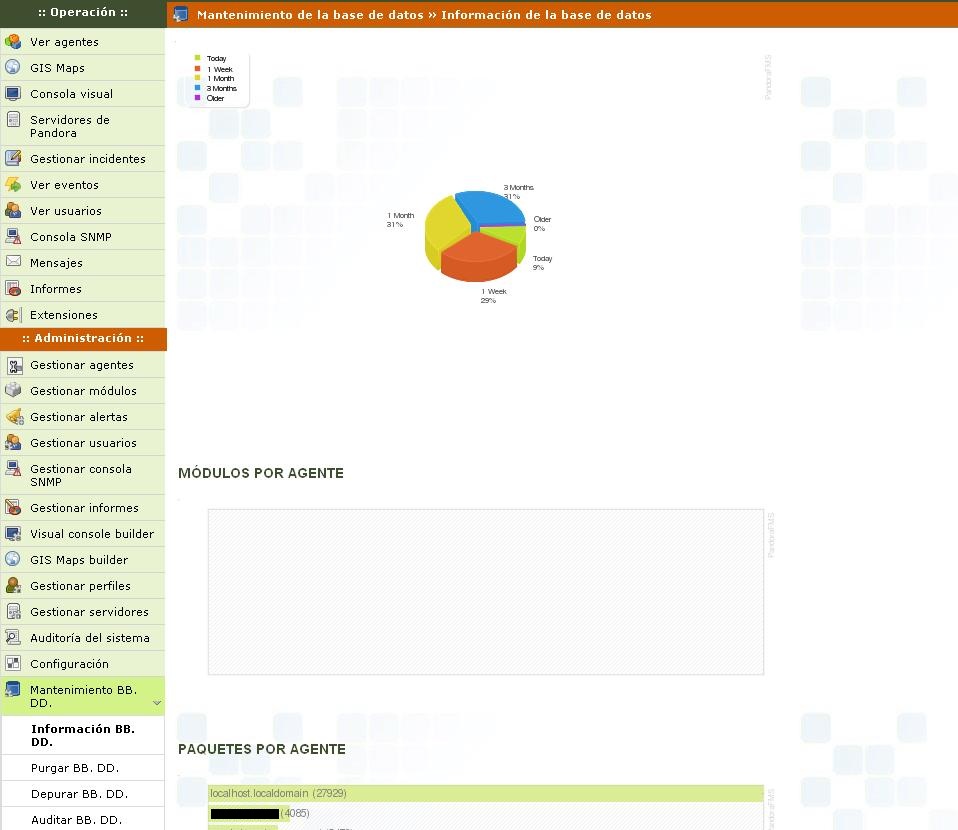Click the Mensajes envelope icon

click(x=13, y=262)
